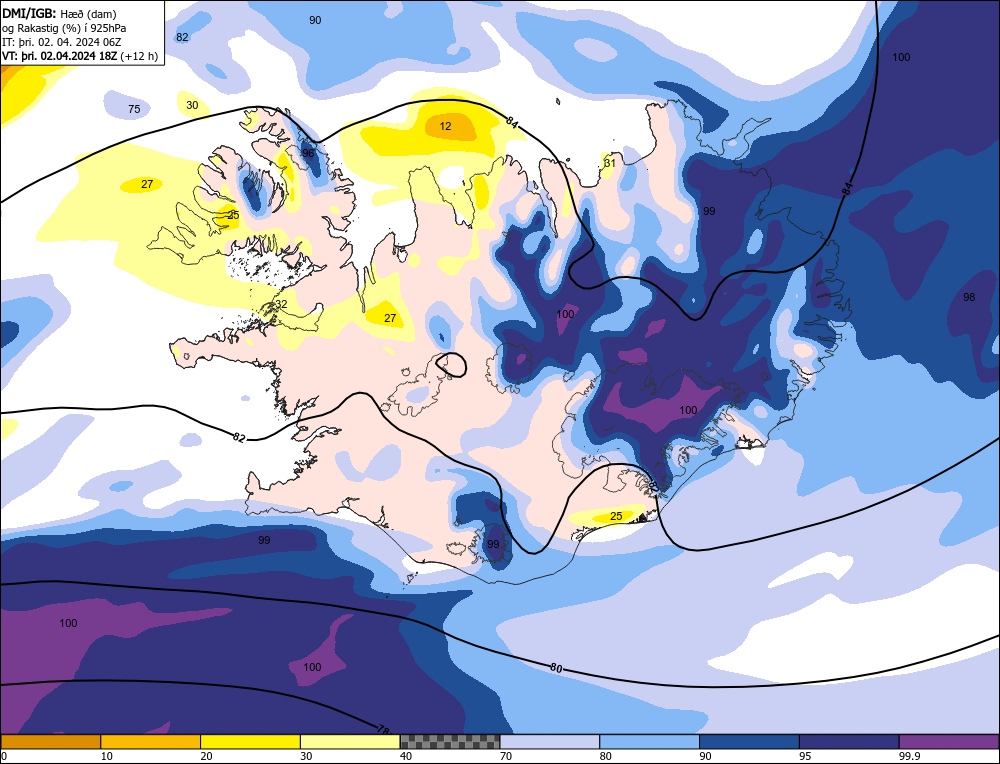
Task: Click the '80' contour line label
Action: coord(556,668)
